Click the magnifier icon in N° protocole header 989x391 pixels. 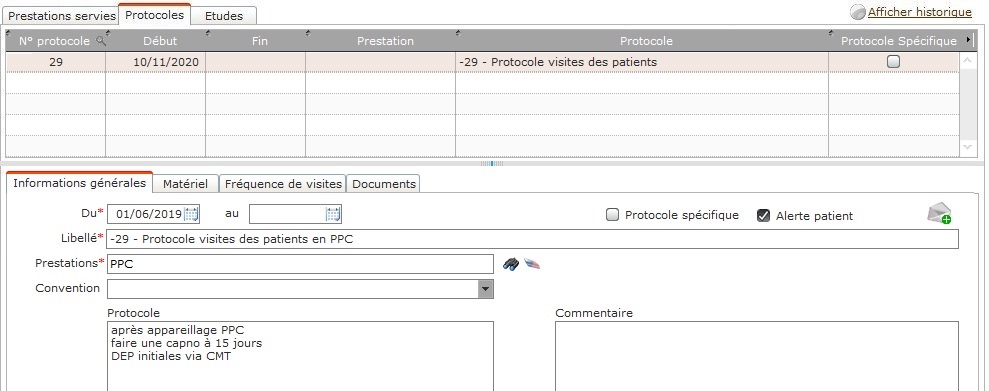100,41
